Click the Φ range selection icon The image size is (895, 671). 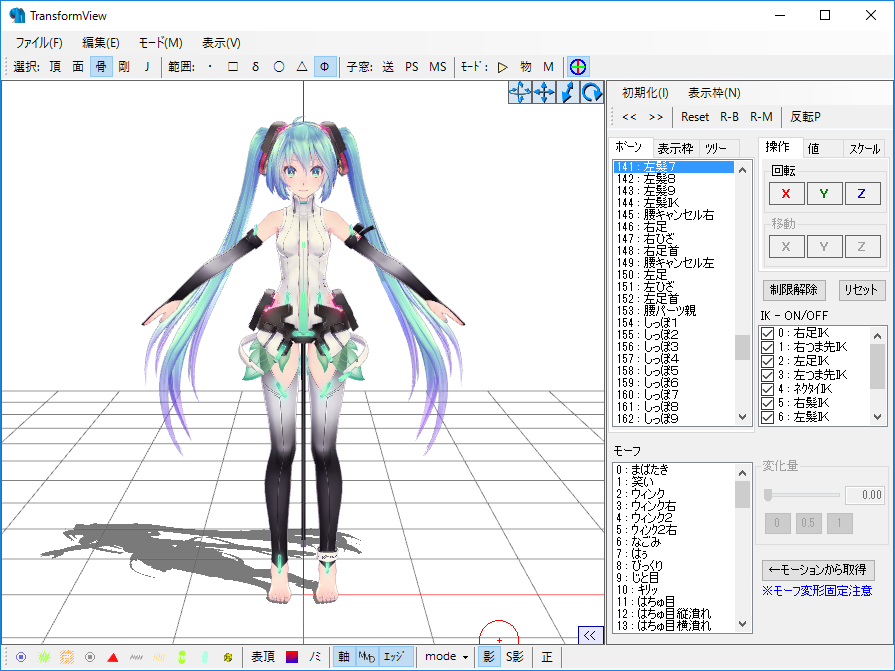(323, 66)
